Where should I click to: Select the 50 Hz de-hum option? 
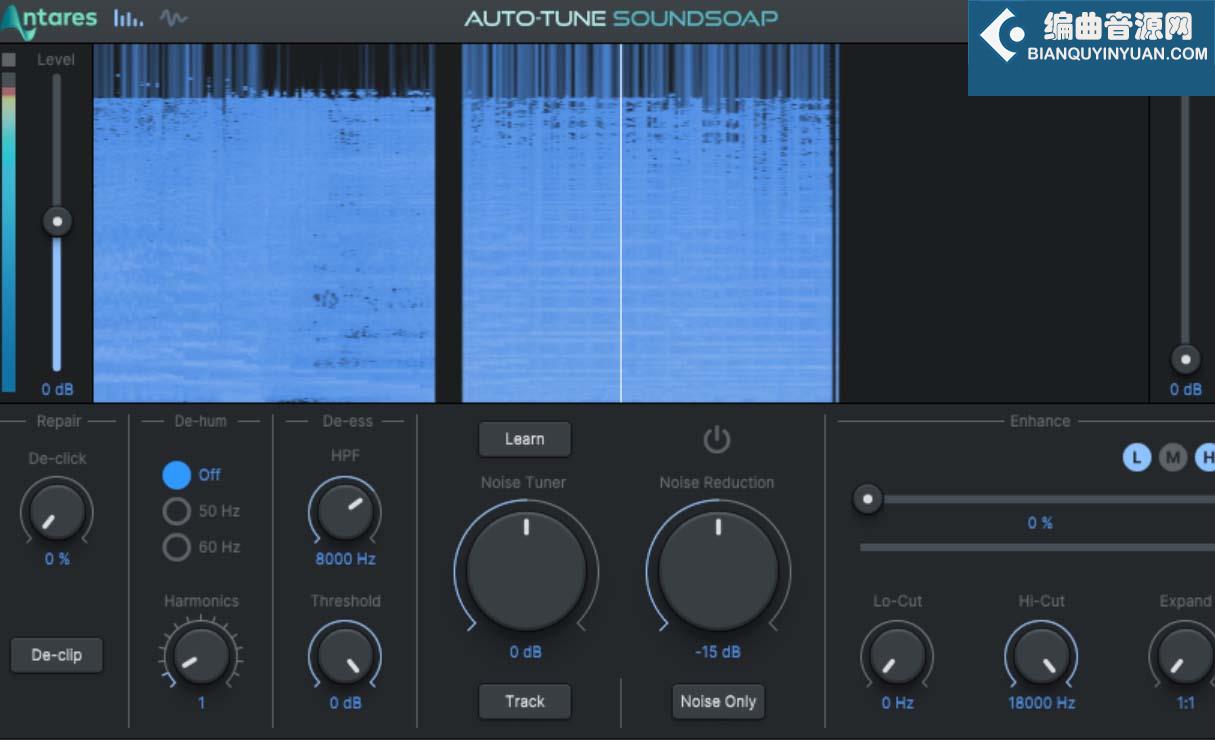pyautogui.click(x=177, y=511)
